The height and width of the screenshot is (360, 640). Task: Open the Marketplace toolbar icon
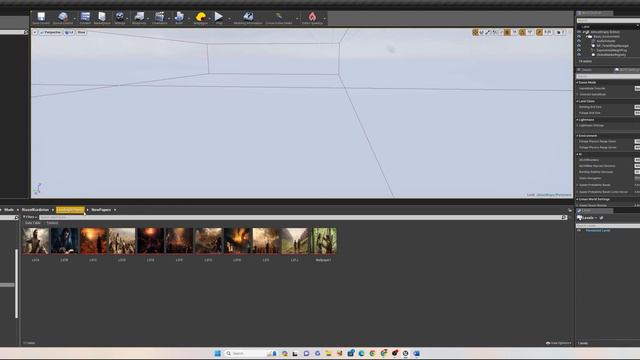102,17
